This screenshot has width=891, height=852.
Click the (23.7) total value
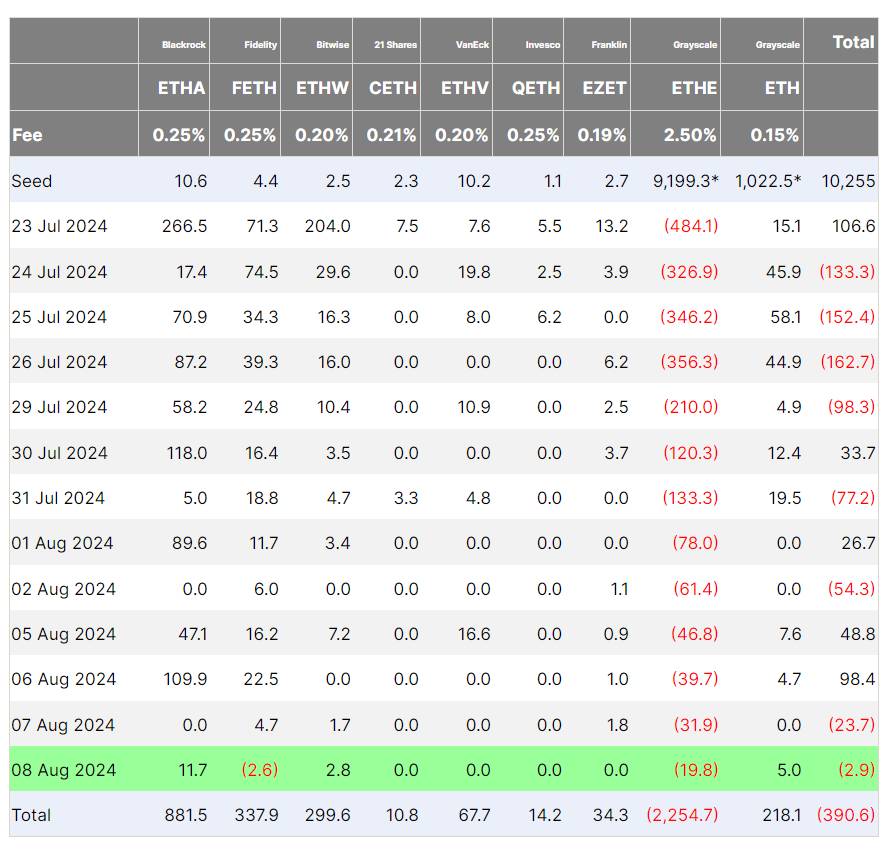852,725
